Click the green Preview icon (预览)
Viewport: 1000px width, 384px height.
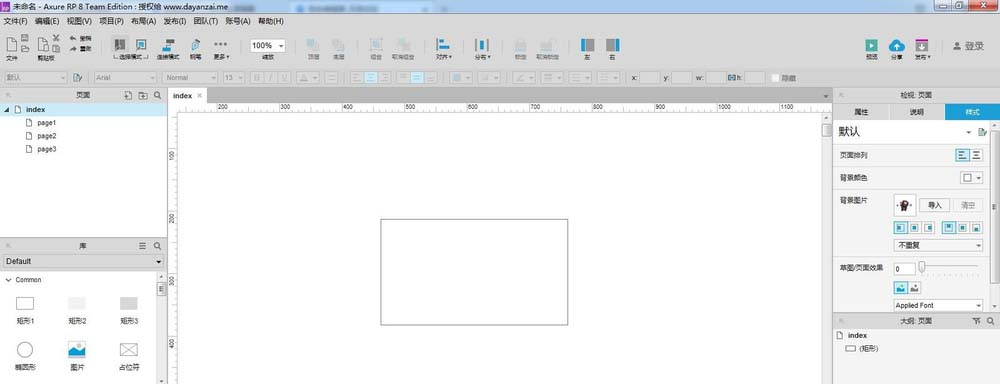[871, 45]
